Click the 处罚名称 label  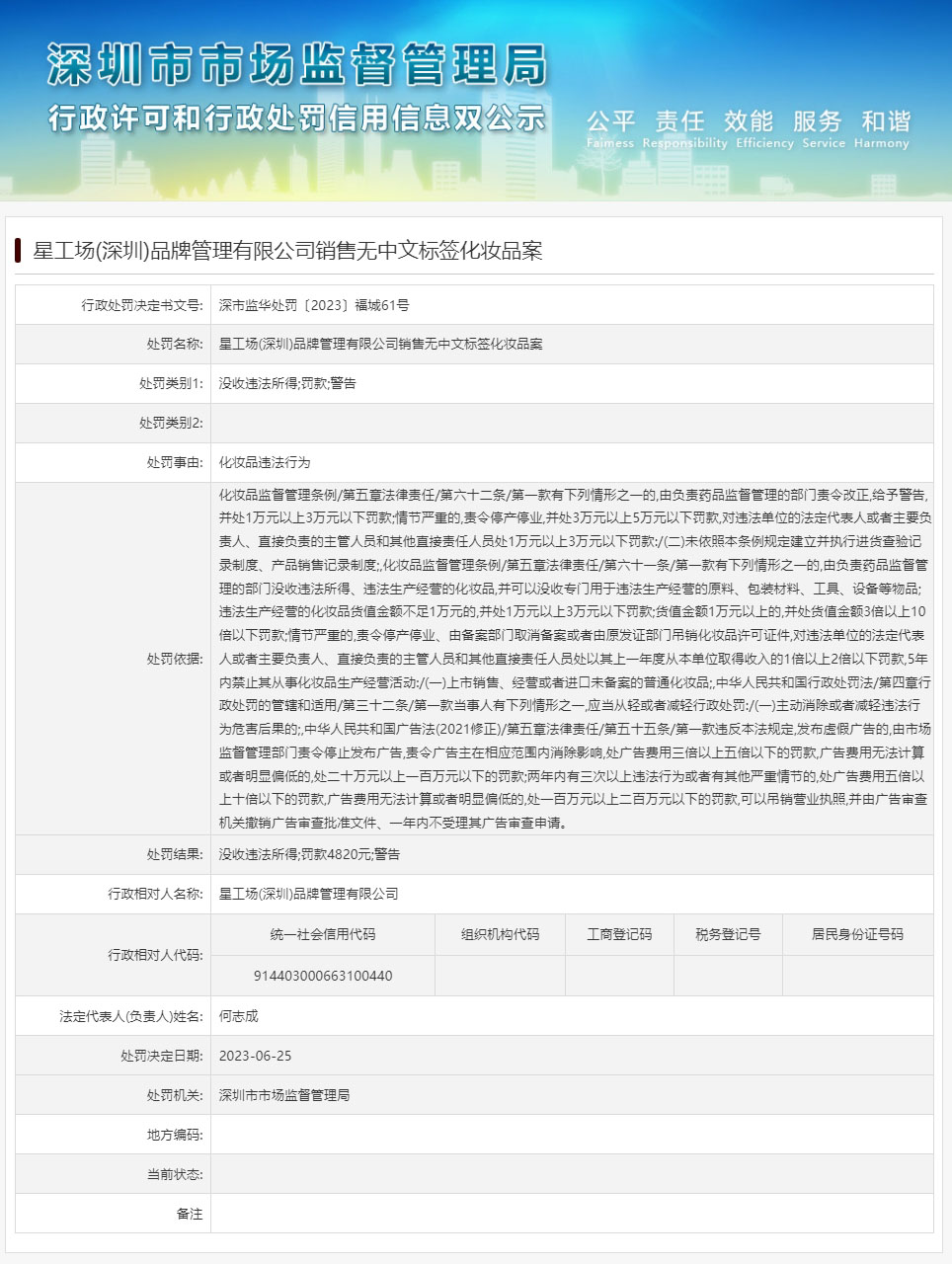click(x=174, y=344)
